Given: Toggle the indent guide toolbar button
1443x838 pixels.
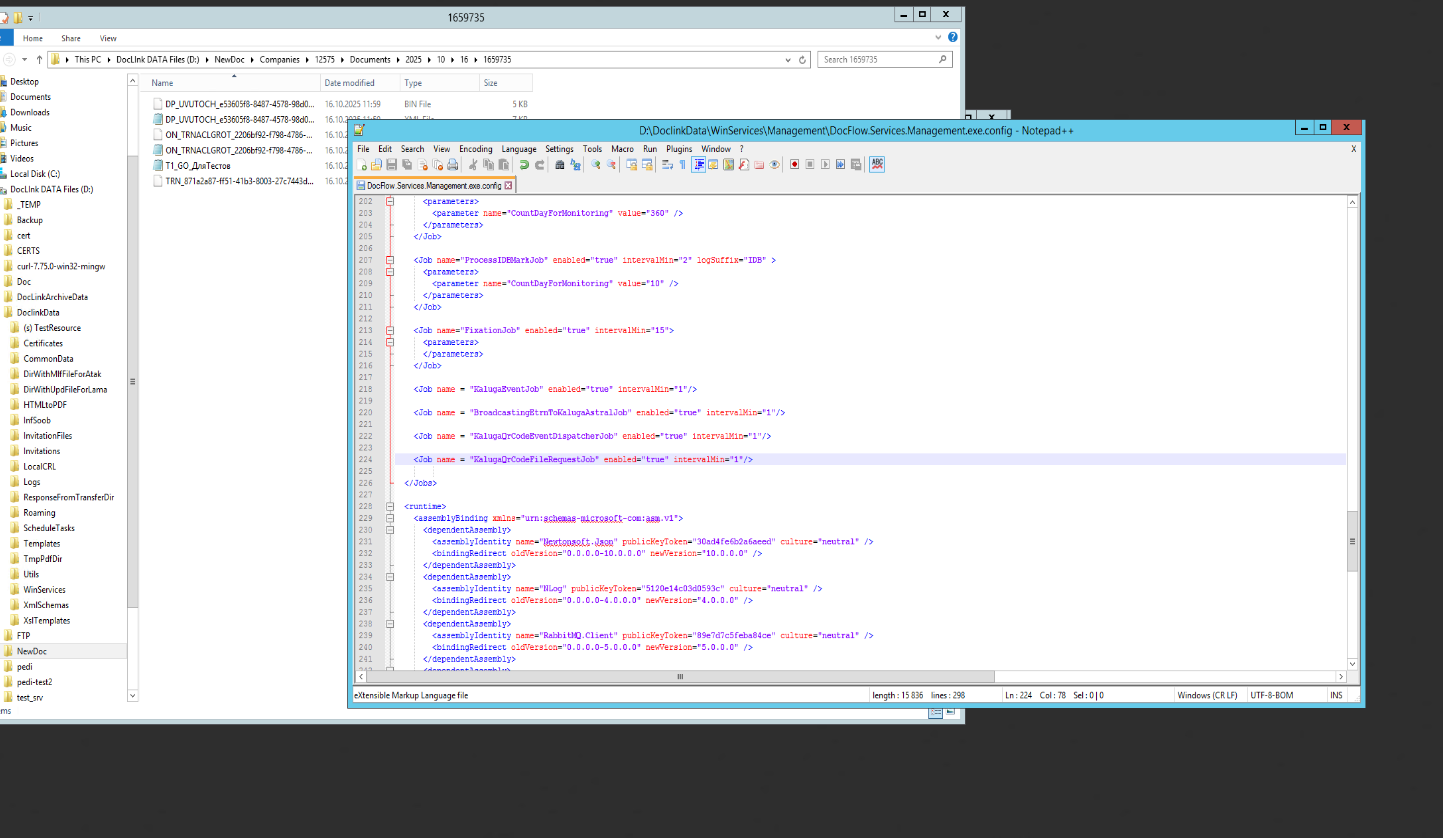Looking at the screenshot, I should (x=698, y=165).
